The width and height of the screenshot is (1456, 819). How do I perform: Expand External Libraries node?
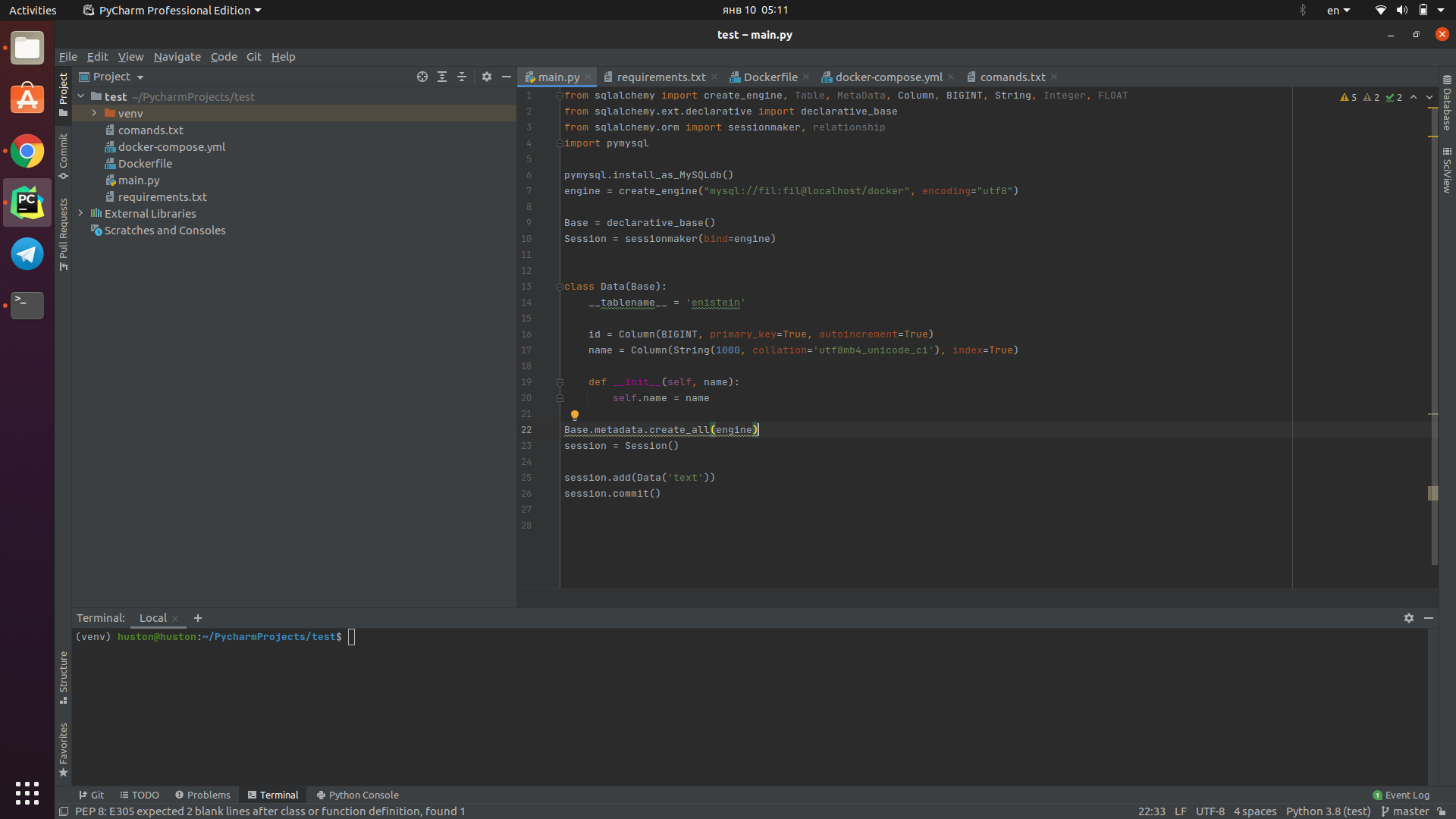click(80, 213)
